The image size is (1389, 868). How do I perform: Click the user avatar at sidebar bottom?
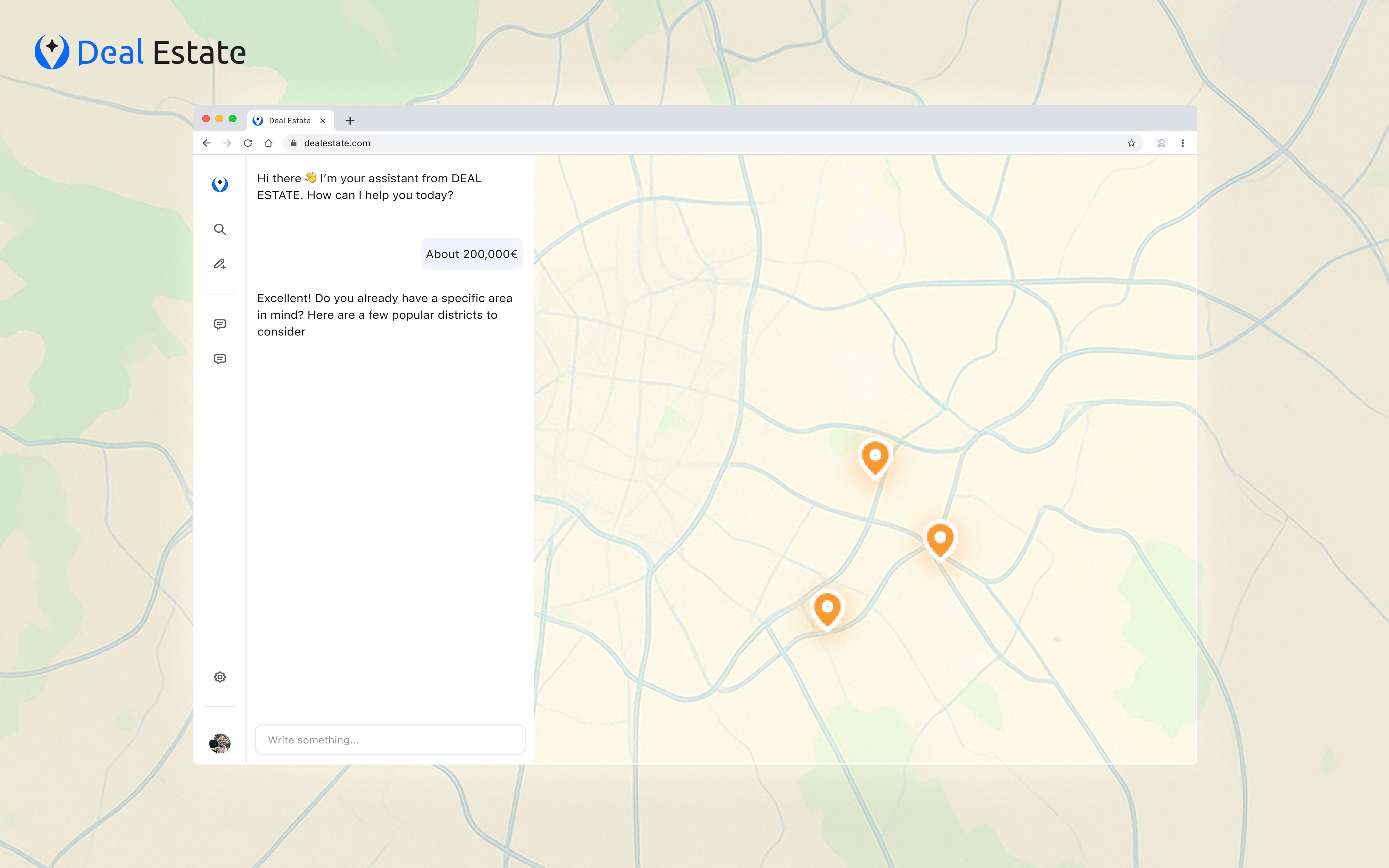click(x=220, y=743)
